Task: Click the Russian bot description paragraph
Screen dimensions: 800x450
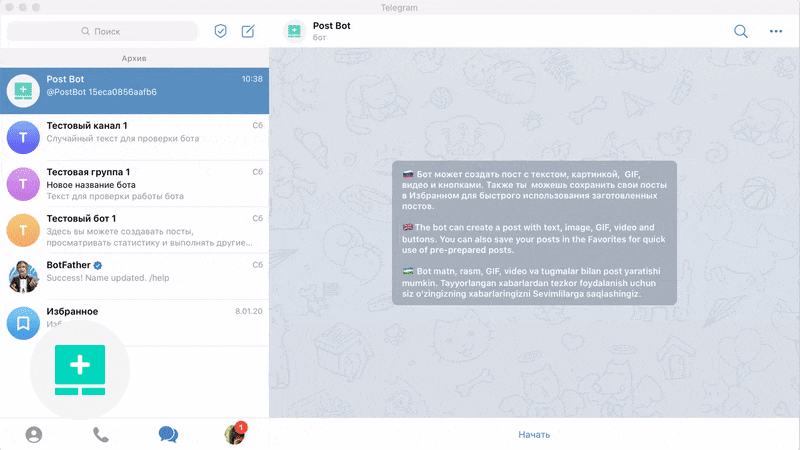Action: (x=534, y=190)
